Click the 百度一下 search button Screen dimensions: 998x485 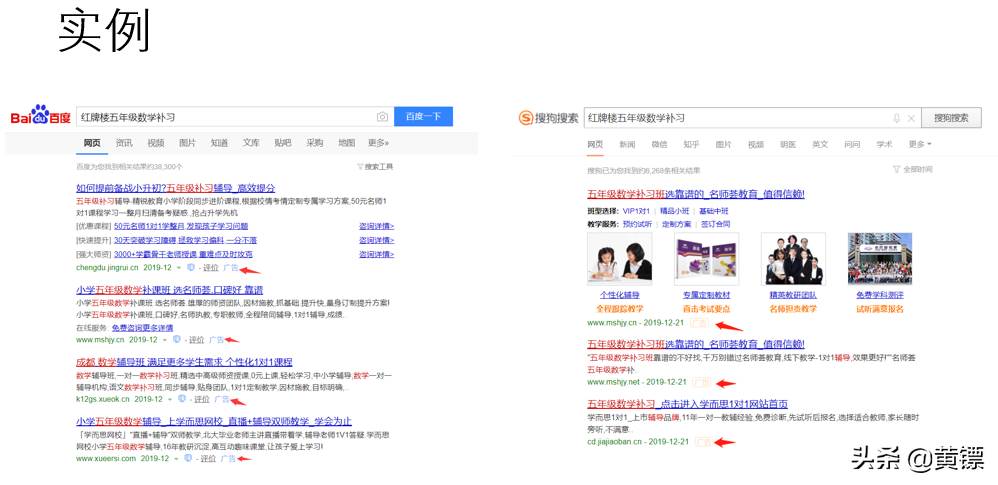coord(423,116)
